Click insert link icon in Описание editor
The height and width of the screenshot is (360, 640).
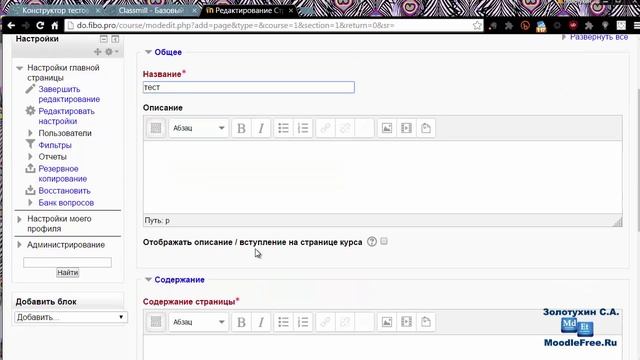point(325,128)
